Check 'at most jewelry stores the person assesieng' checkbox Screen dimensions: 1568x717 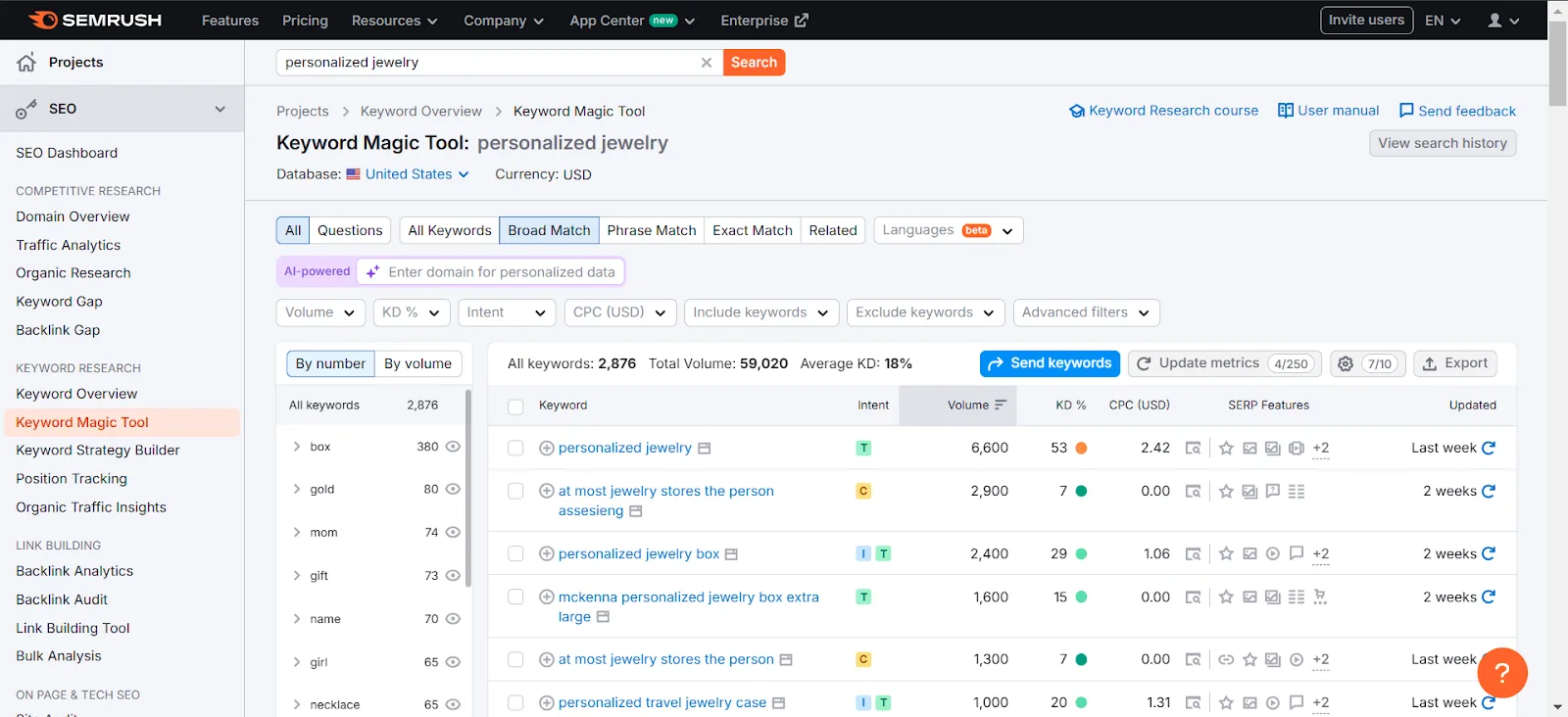515,491
